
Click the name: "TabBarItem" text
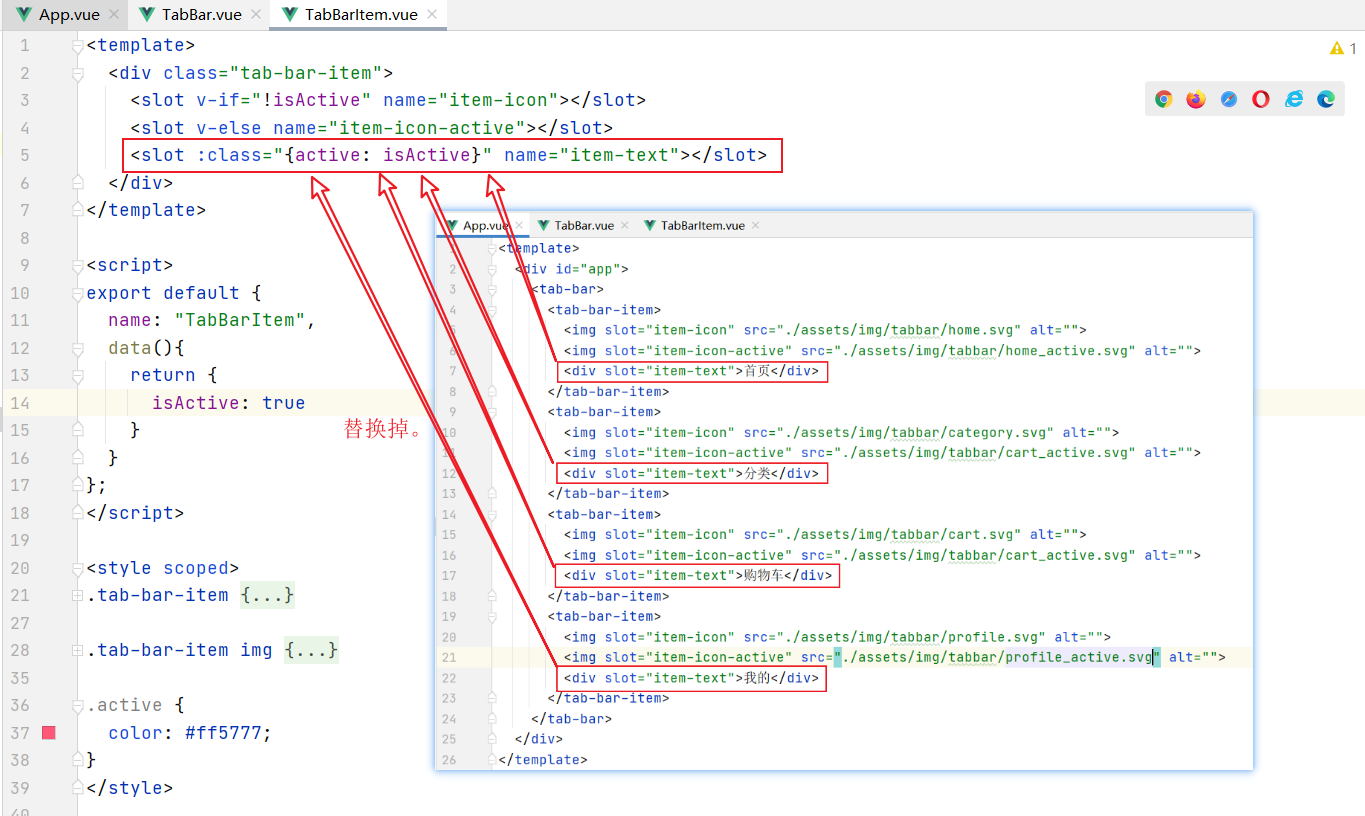coord(211,320)
